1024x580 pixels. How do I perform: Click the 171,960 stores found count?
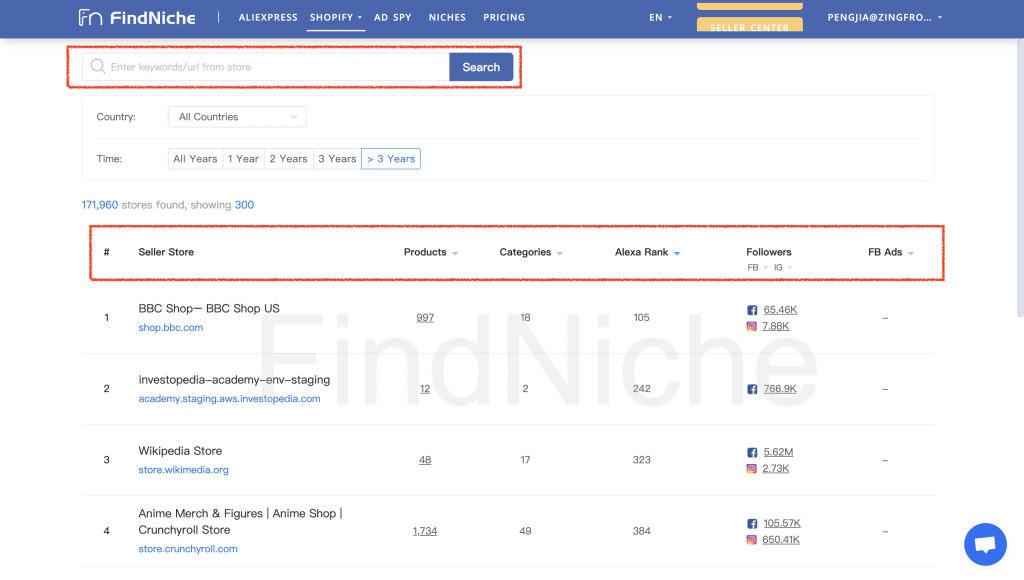(x=99, y=205)
